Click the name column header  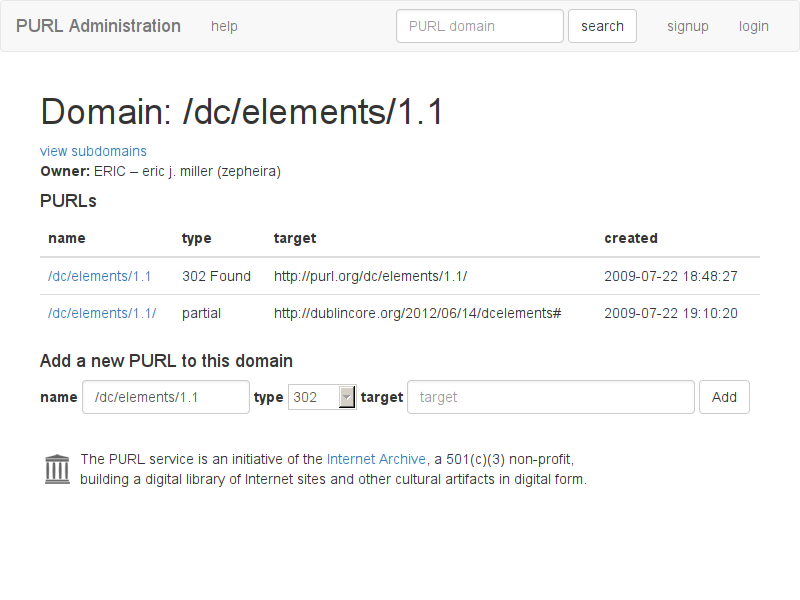click(67, 238)
